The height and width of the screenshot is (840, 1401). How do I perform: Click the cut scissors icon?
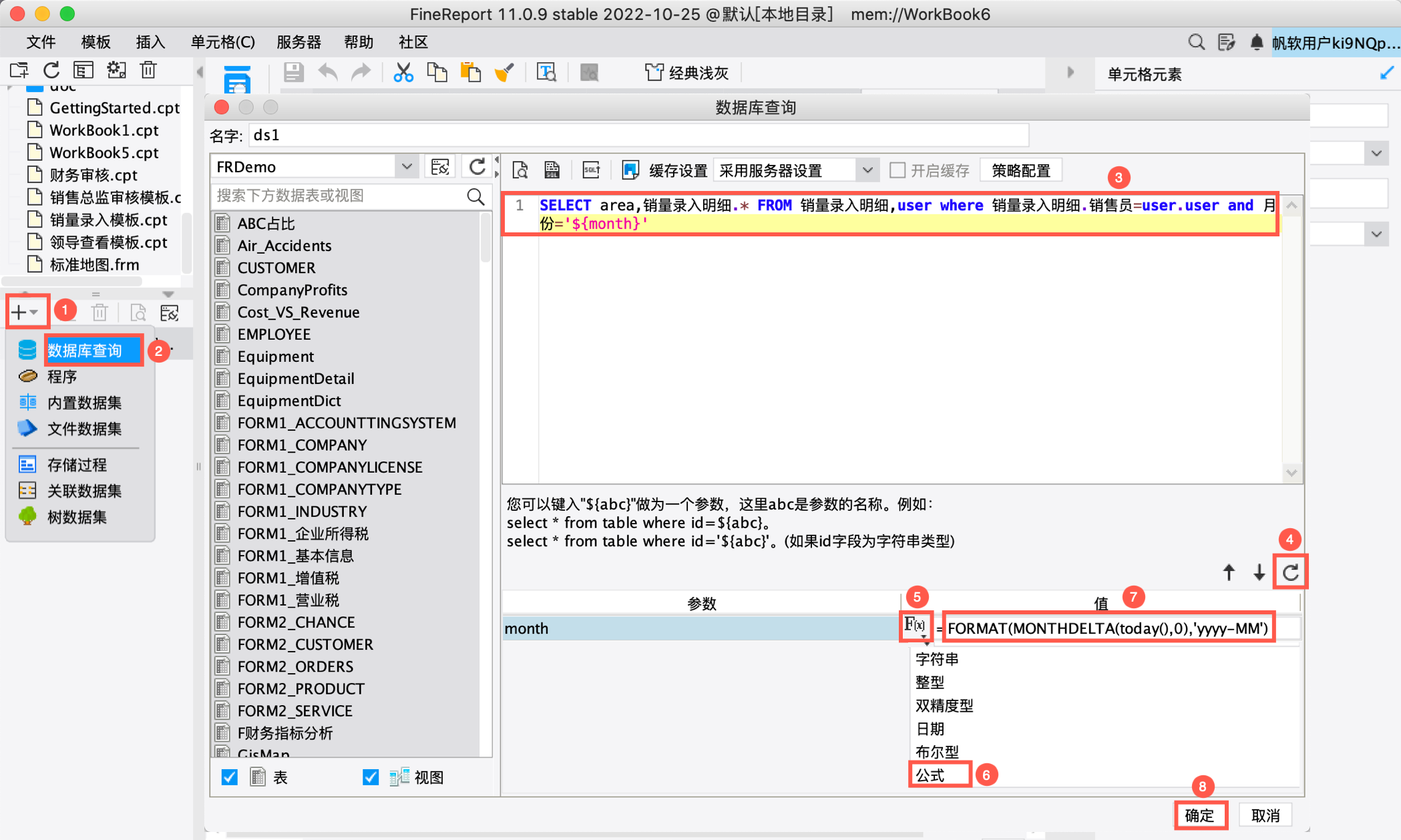(403, 73)
